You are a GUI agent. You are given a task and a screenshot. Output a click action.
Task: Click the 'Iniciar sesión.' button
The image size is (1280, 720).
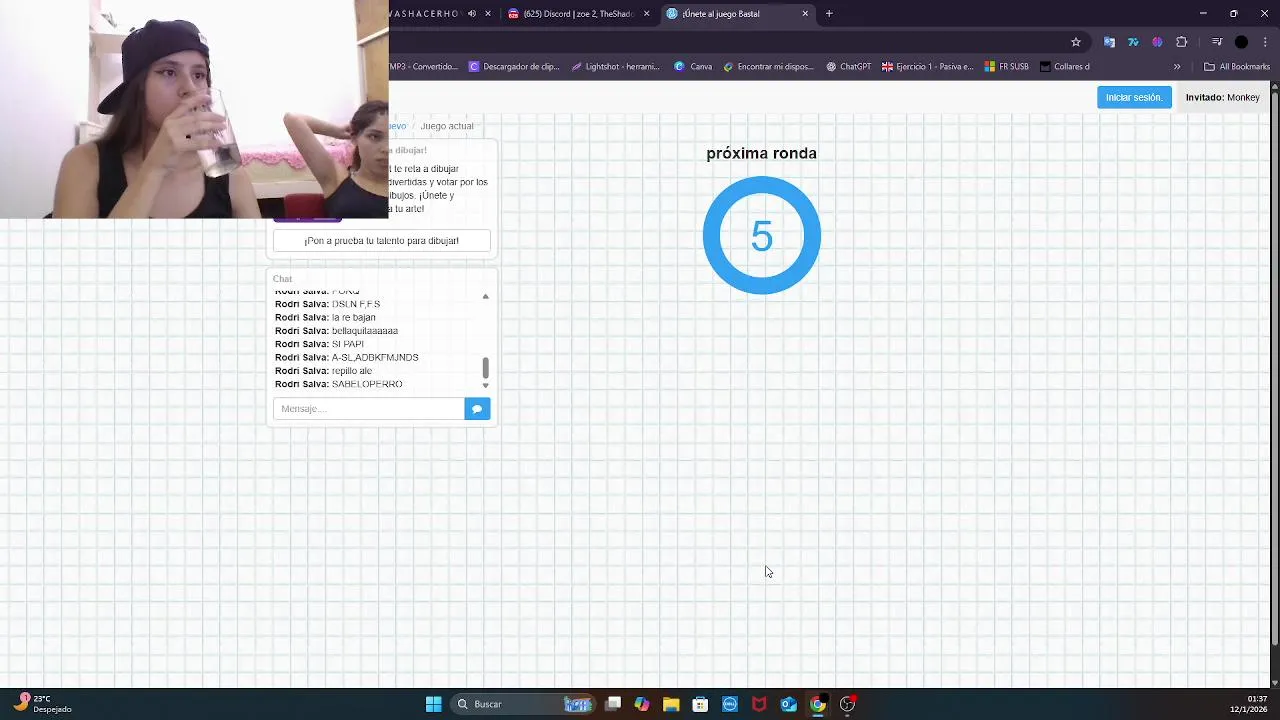pyautogui.click(x=1134, y=97)
